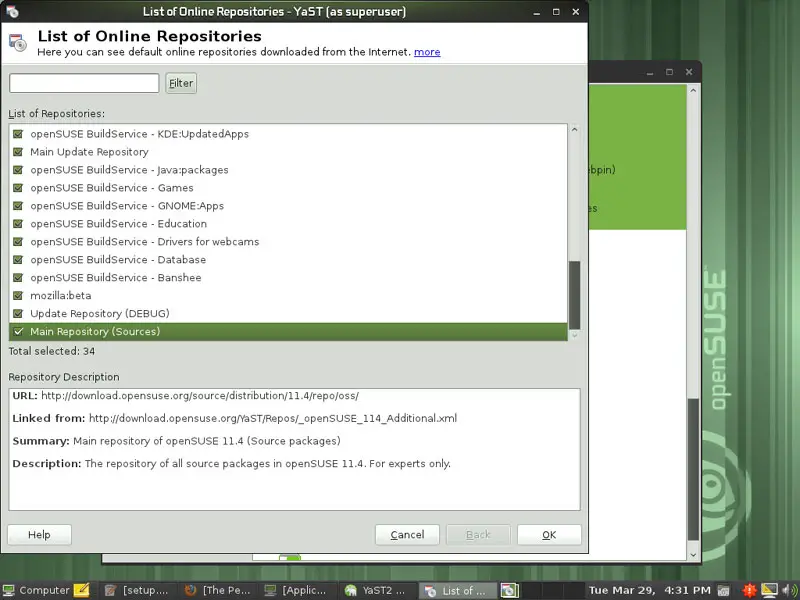Maximize the background window
The height and width of the screenshot is (600, 800).
click(669, 72)
